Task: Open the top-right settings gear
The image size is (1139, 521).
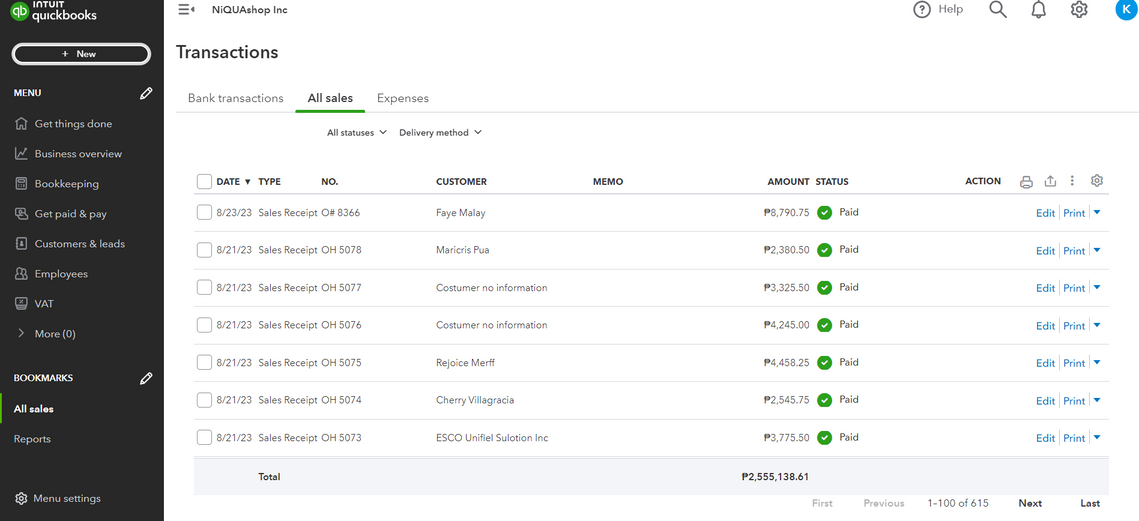Action: click(x=1079, y=10)
